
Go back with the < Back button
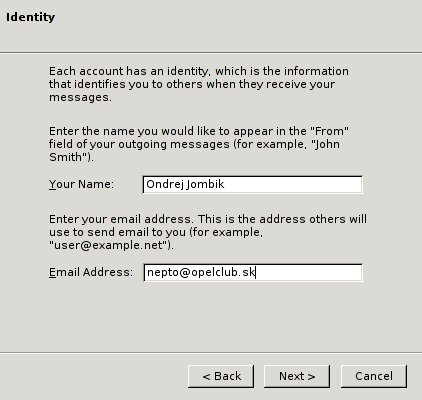221,376
